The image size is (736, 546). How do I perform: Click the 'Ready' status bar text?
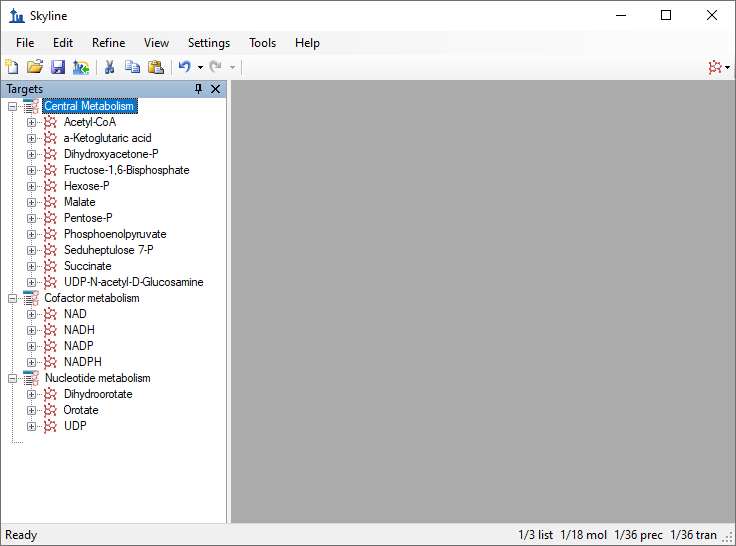pos(21,535)
